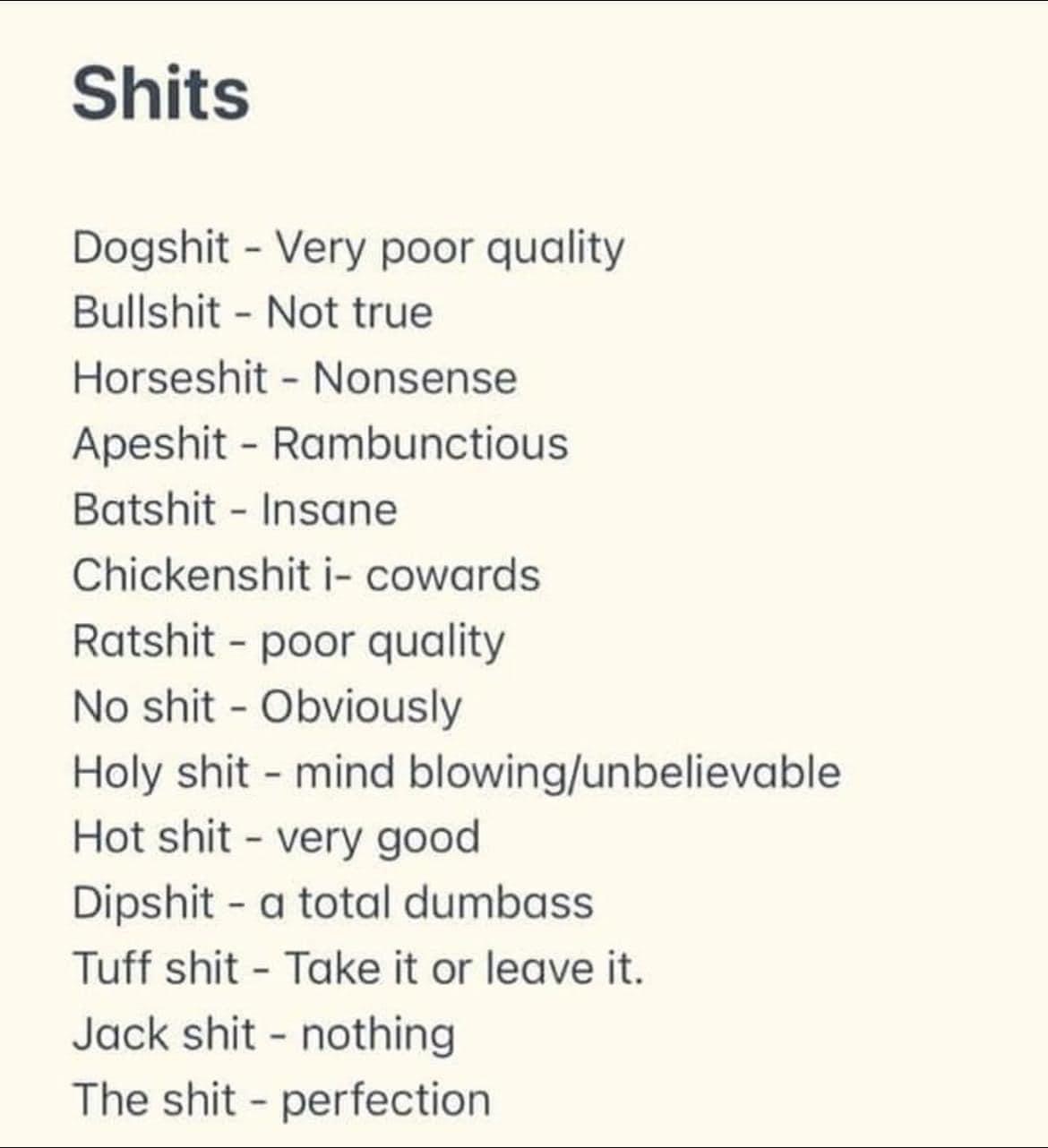This screenshot has width=1048, height=1148.
Task: Click the "mind blowing/unbelievable" definition
Action: 567,772
